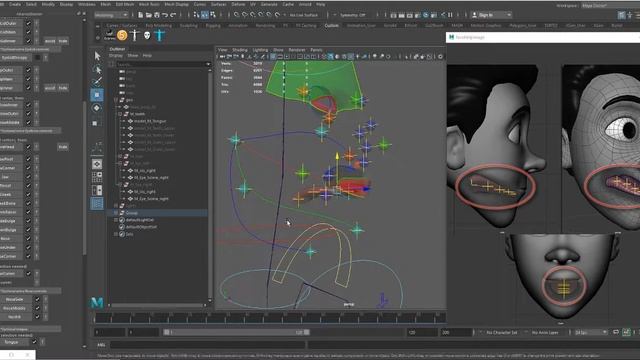The width and height of the screenshot is (640, 360).
Task: Open the Workspace selector dropdown
Action: coord(610,5)
